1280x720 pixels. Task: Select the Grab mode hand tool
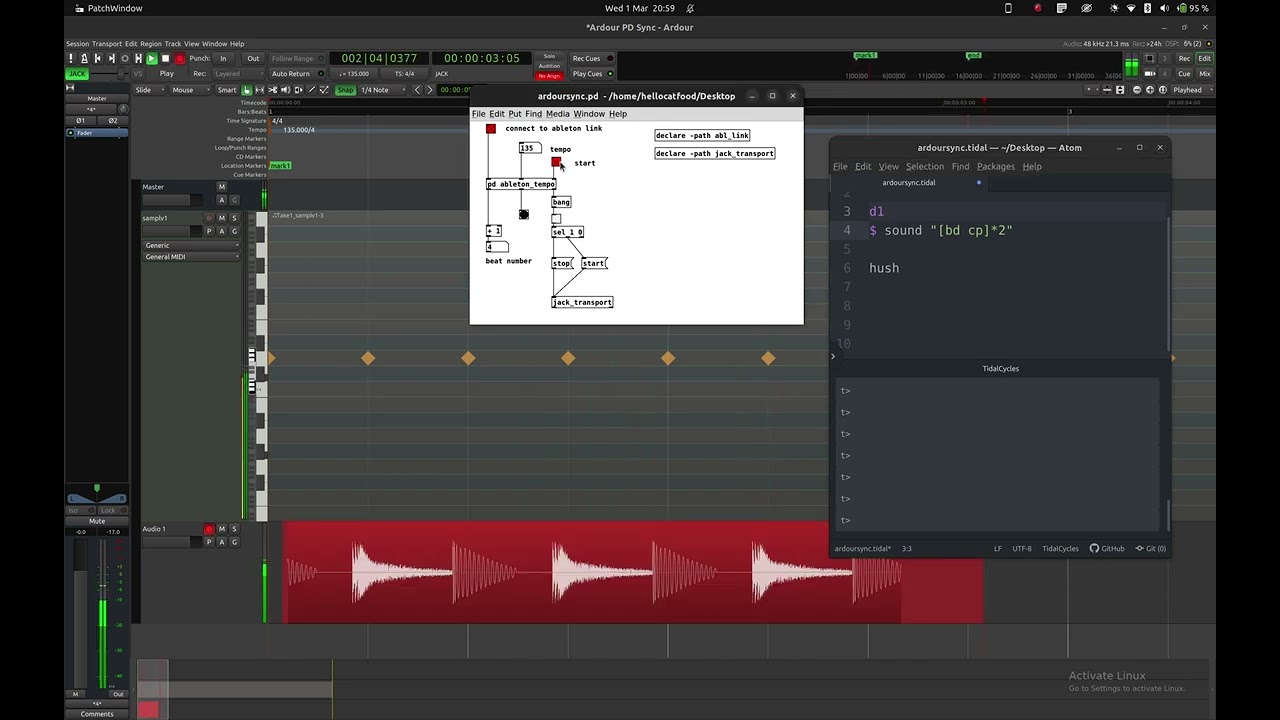pyautogui.click(x=247, y=90)
